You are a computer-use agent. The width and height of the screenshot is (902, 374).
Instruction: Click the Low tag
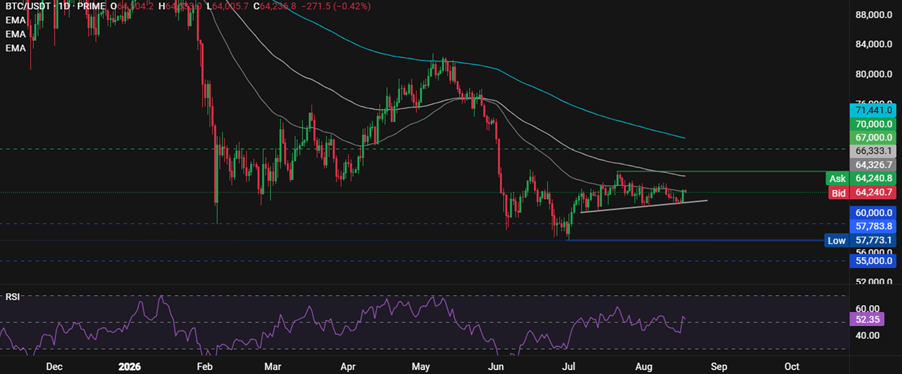(837, 241)
